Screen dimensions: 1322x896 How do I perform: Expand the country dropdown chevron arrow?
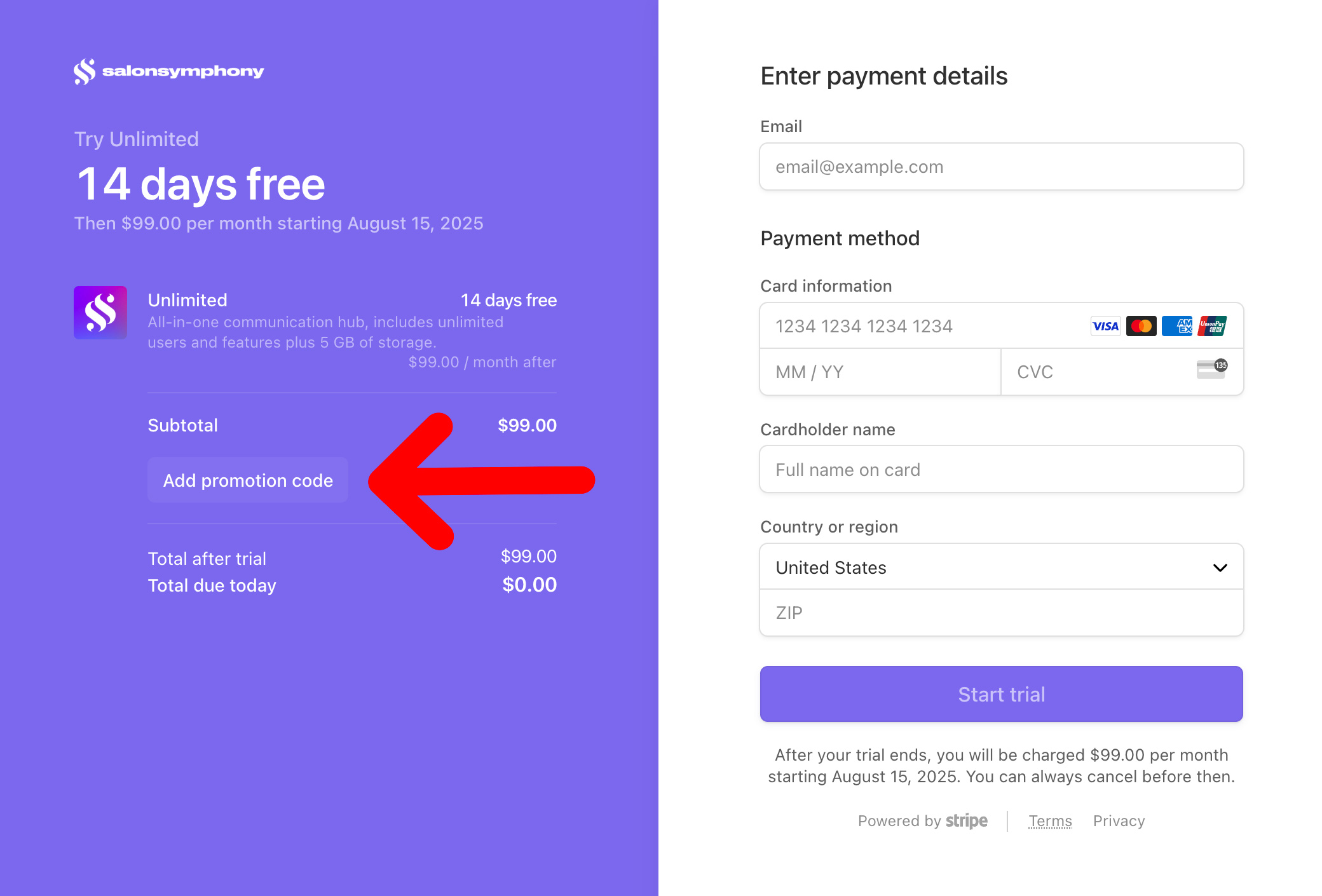(1220, 567)
